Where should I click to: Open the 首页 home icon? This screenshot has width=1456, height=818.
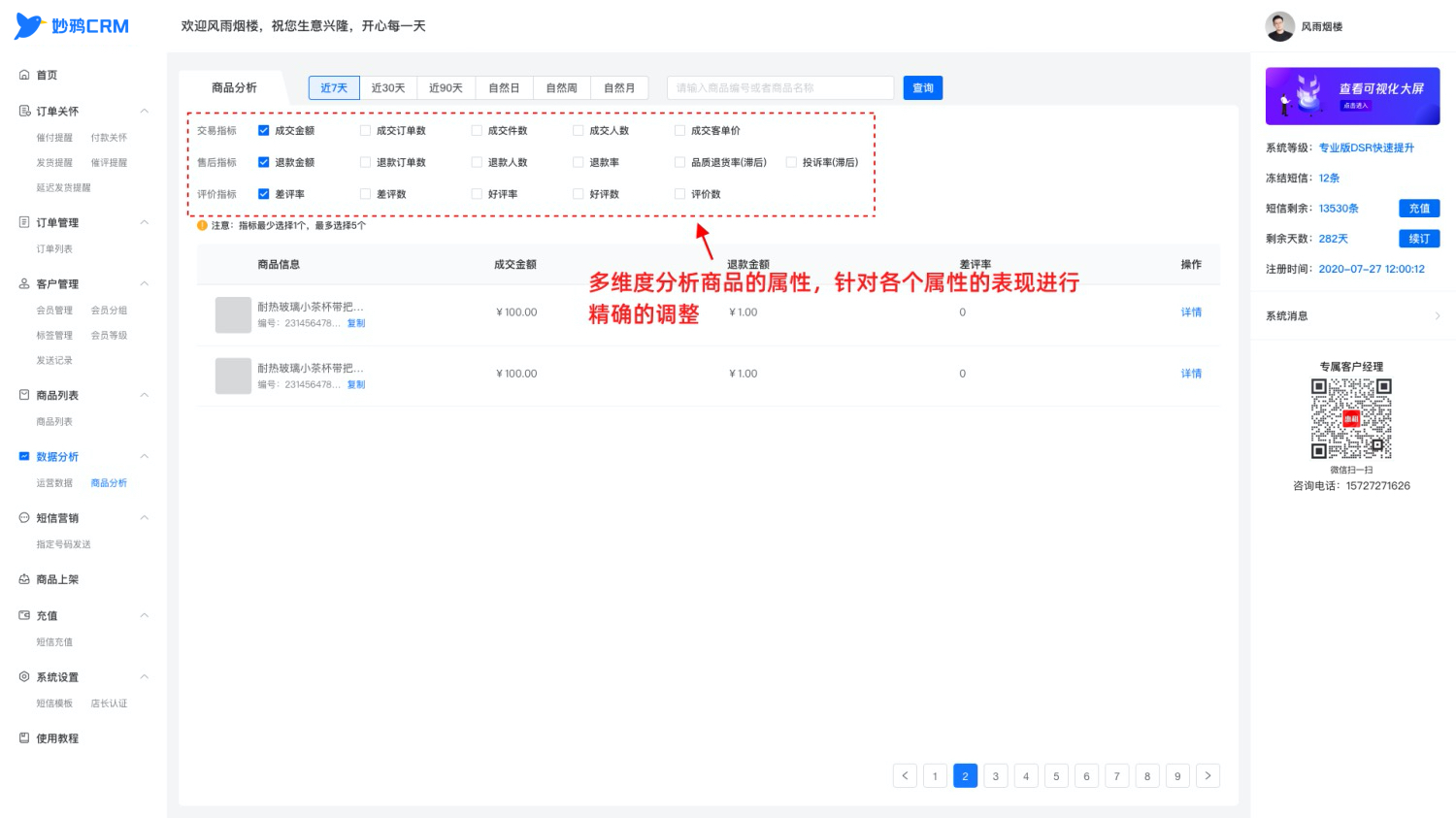pos(24,75)
